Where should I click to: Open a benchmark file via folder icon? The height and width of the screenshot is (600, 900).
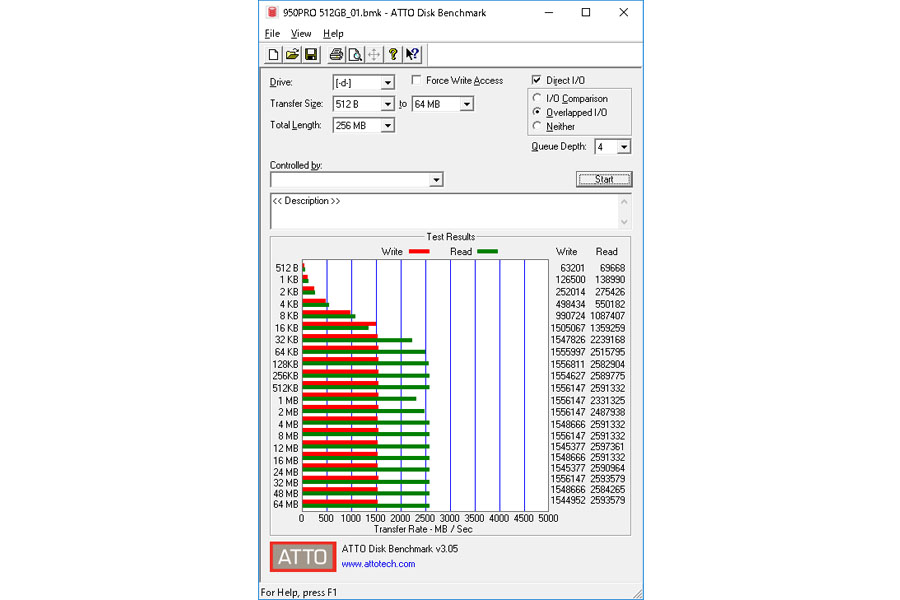click(292, 55)
